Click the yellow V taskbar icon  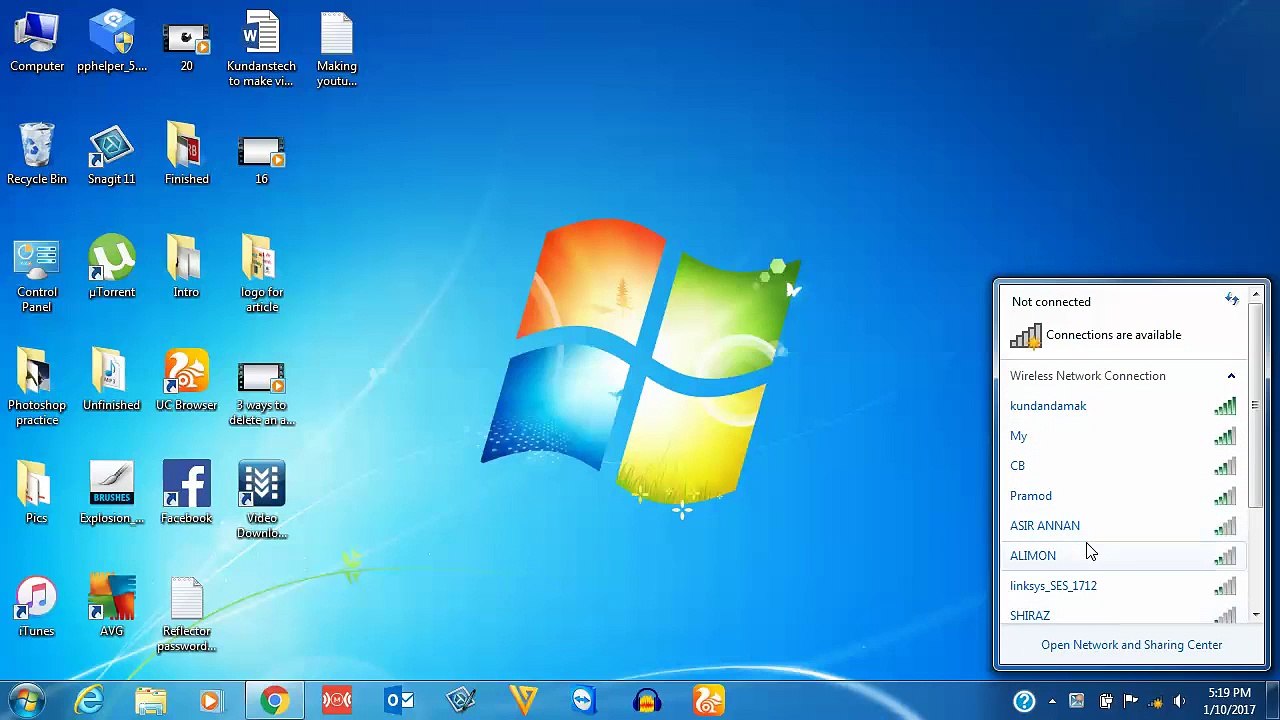(x=523, y=700)
